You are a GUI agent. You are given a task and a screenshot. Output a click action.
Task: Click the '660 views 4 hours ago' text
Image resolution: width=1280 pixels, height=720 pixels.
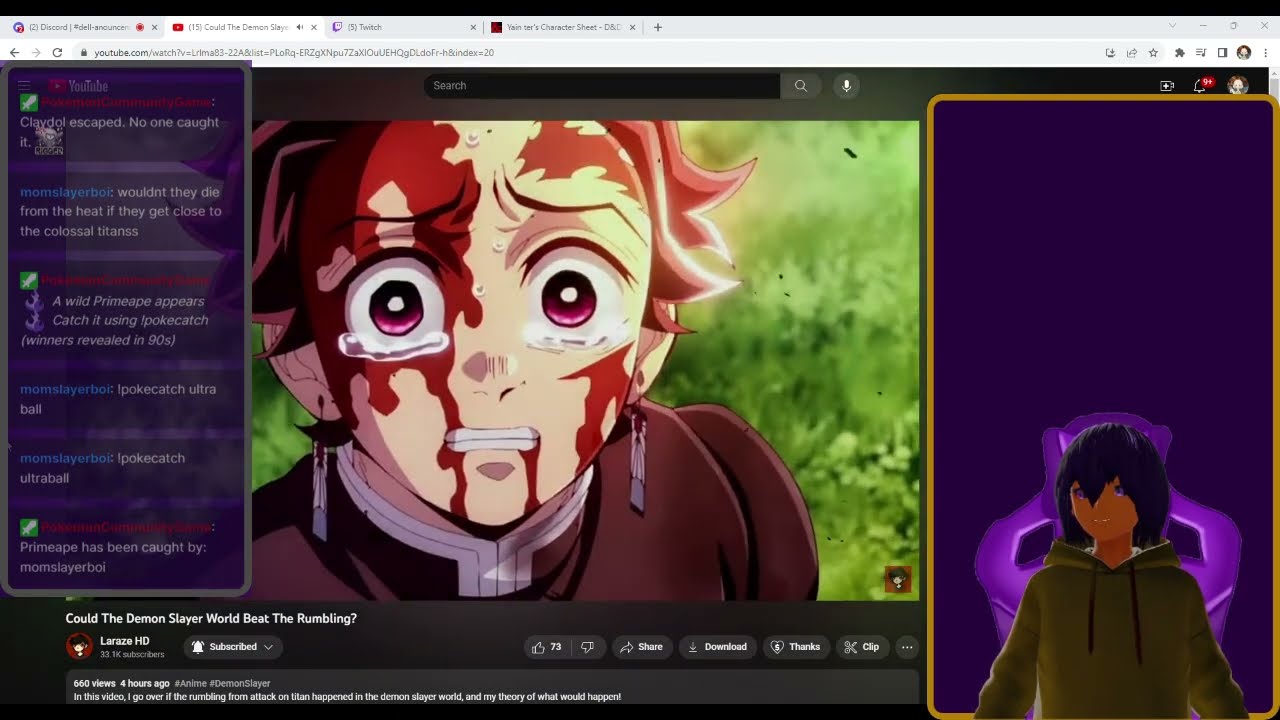[121, 684]
